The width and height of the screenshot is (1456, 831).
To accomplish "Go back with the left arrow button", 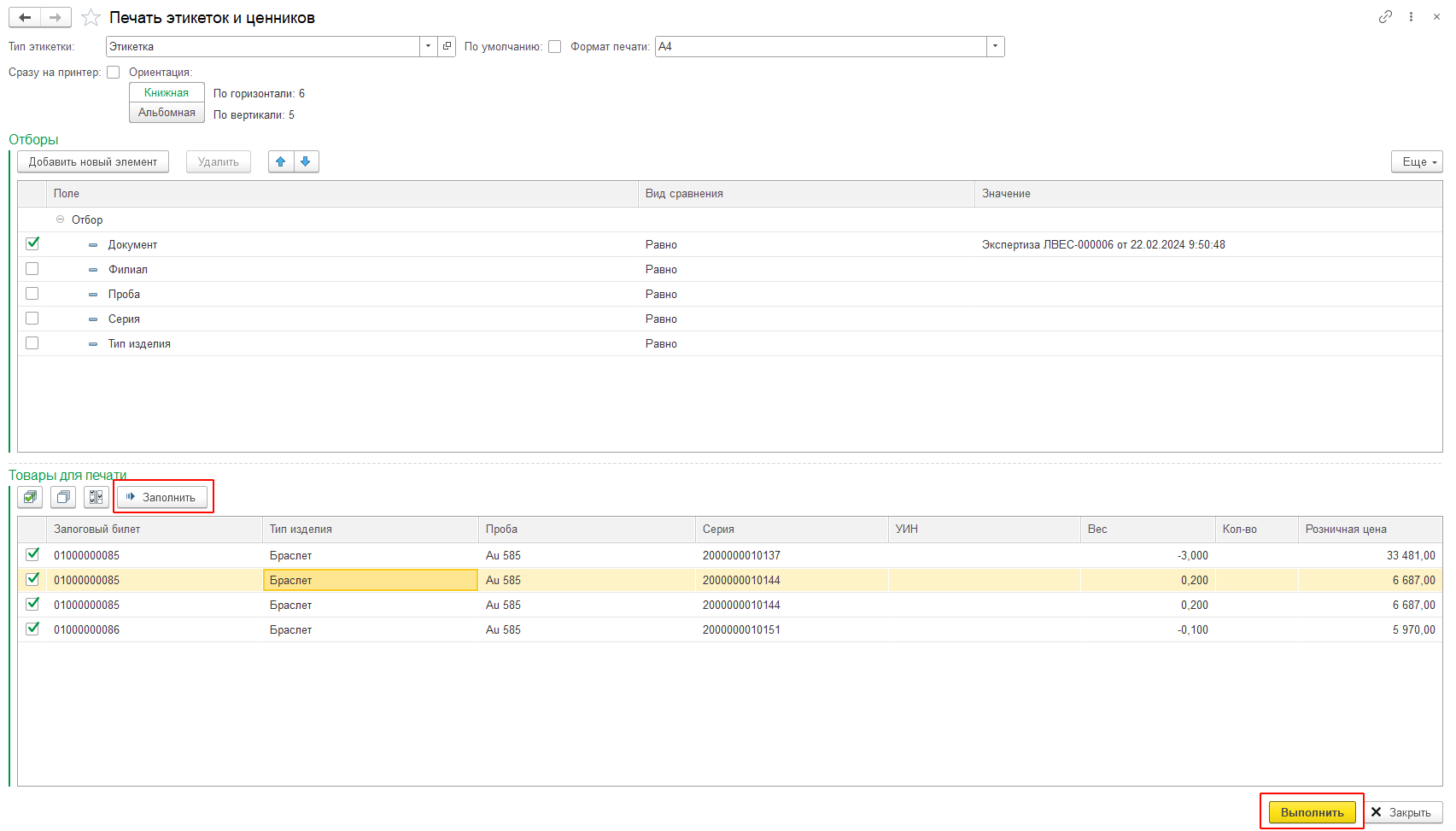I will click(25, 18).
